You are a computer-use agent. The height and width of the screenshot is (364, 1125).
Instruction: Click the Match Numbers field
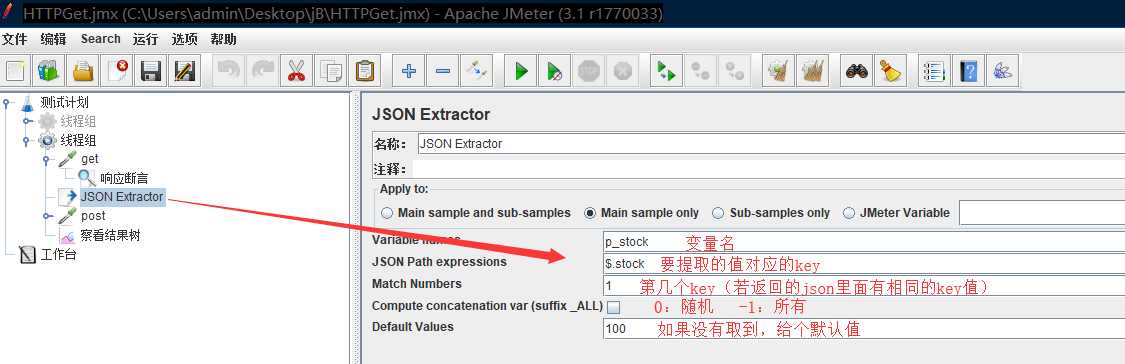tap(864, 286)
